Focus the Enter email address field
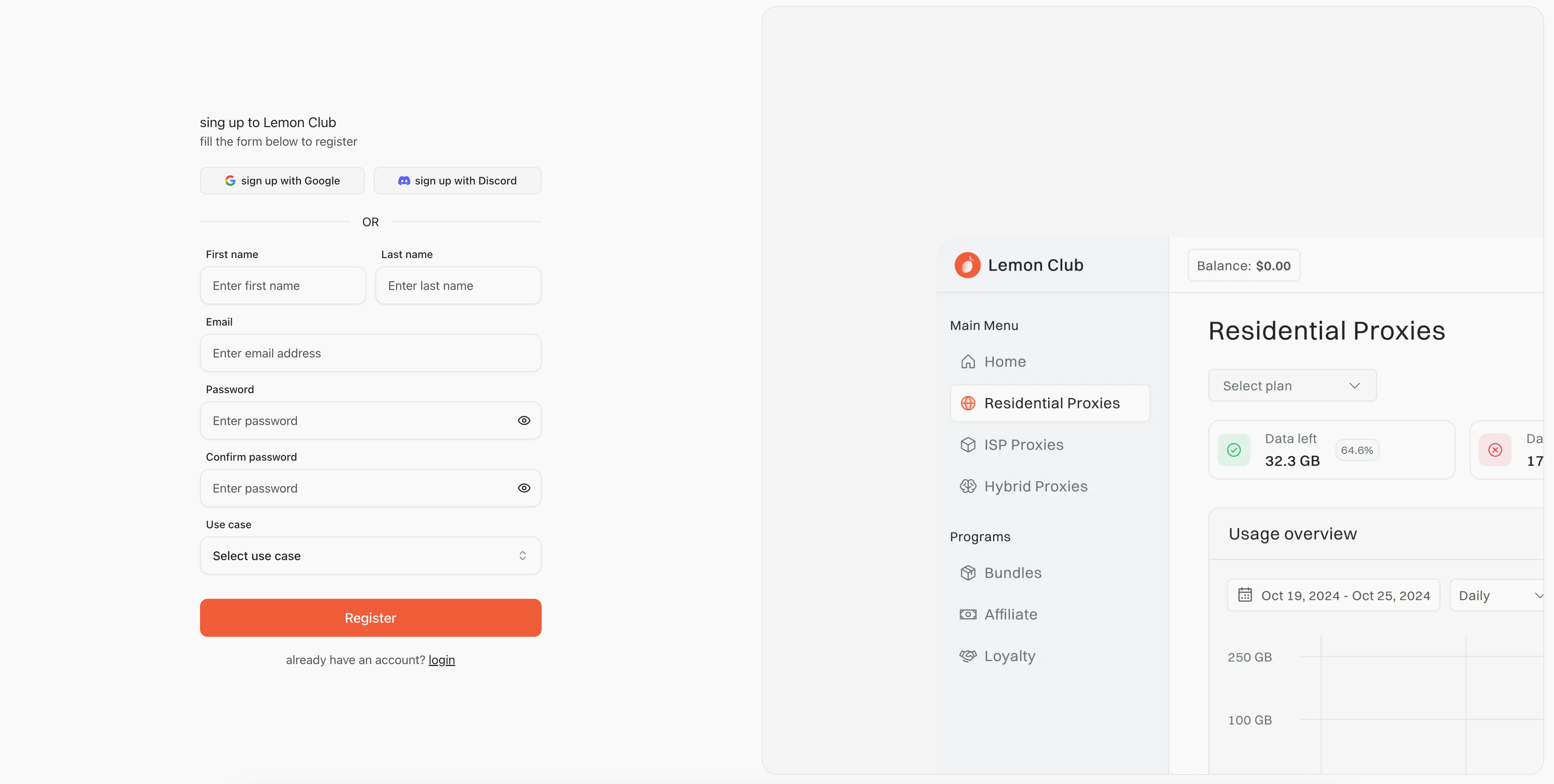This screenshot has width=1554, height=784. [370, 353]
